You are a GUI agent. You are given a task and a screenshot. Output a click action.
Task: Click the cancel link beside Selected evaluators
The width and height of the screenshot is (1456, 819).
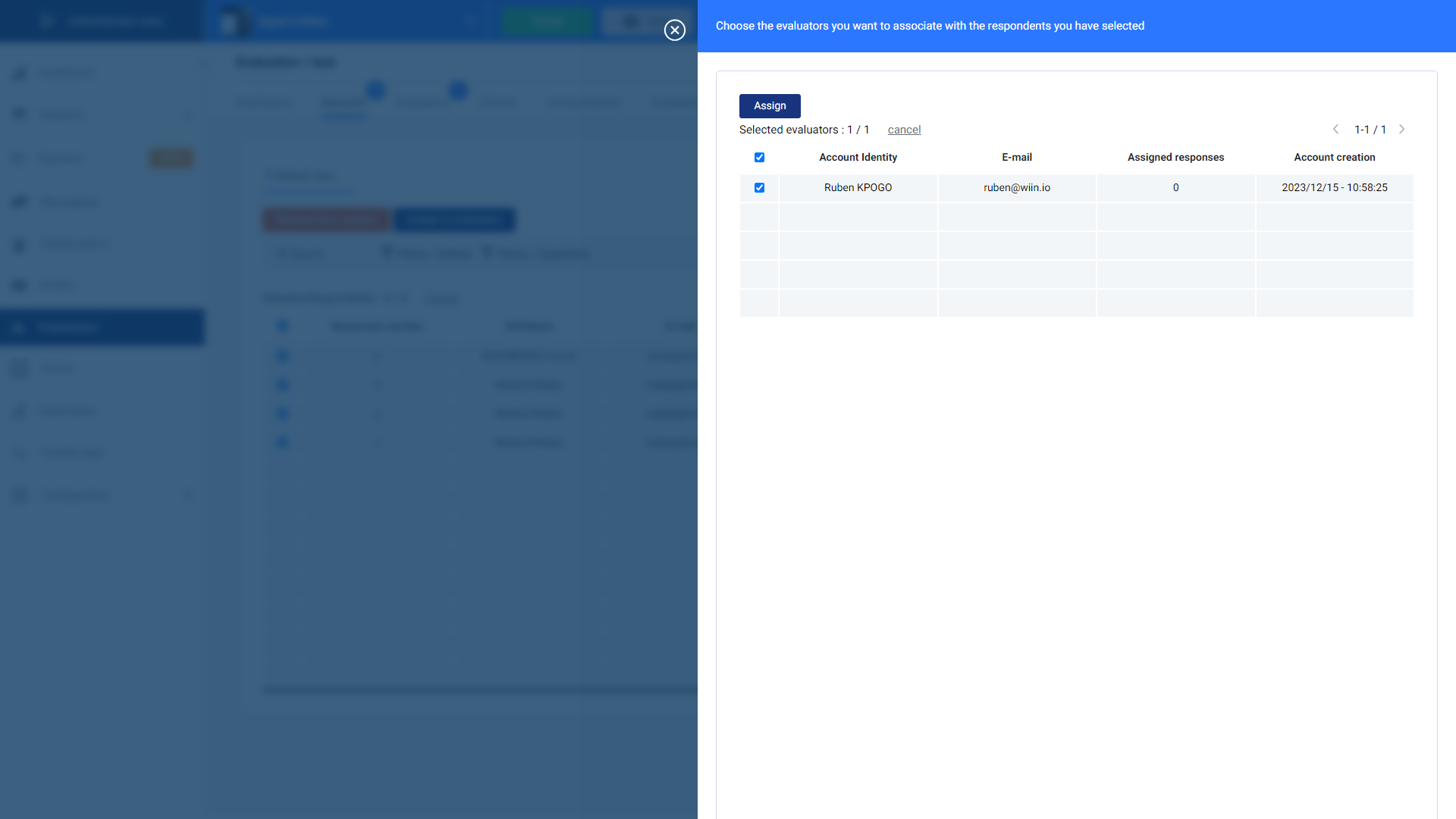tap(904, 130)
